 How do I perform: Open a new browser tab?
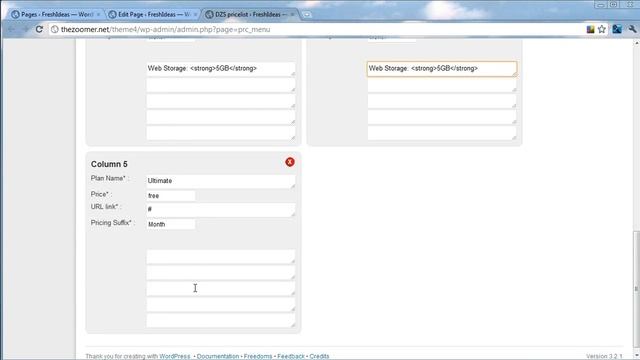click(307, 15)
